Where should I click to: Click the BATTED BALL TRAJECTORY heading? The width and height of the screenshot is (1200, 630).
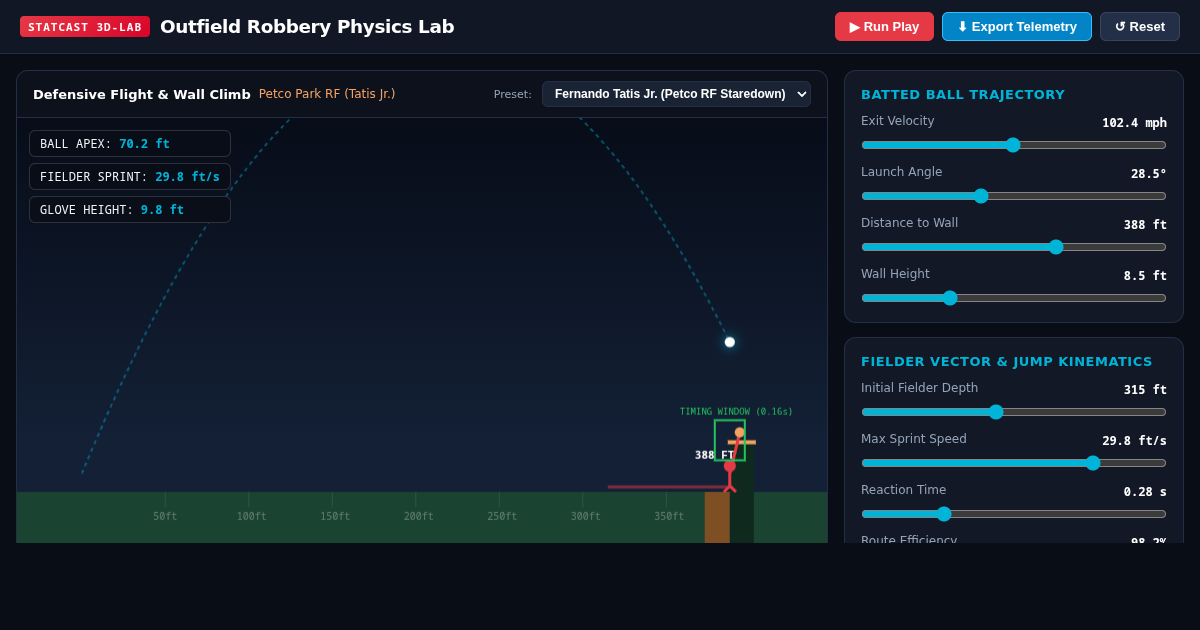tap(963, 95)
